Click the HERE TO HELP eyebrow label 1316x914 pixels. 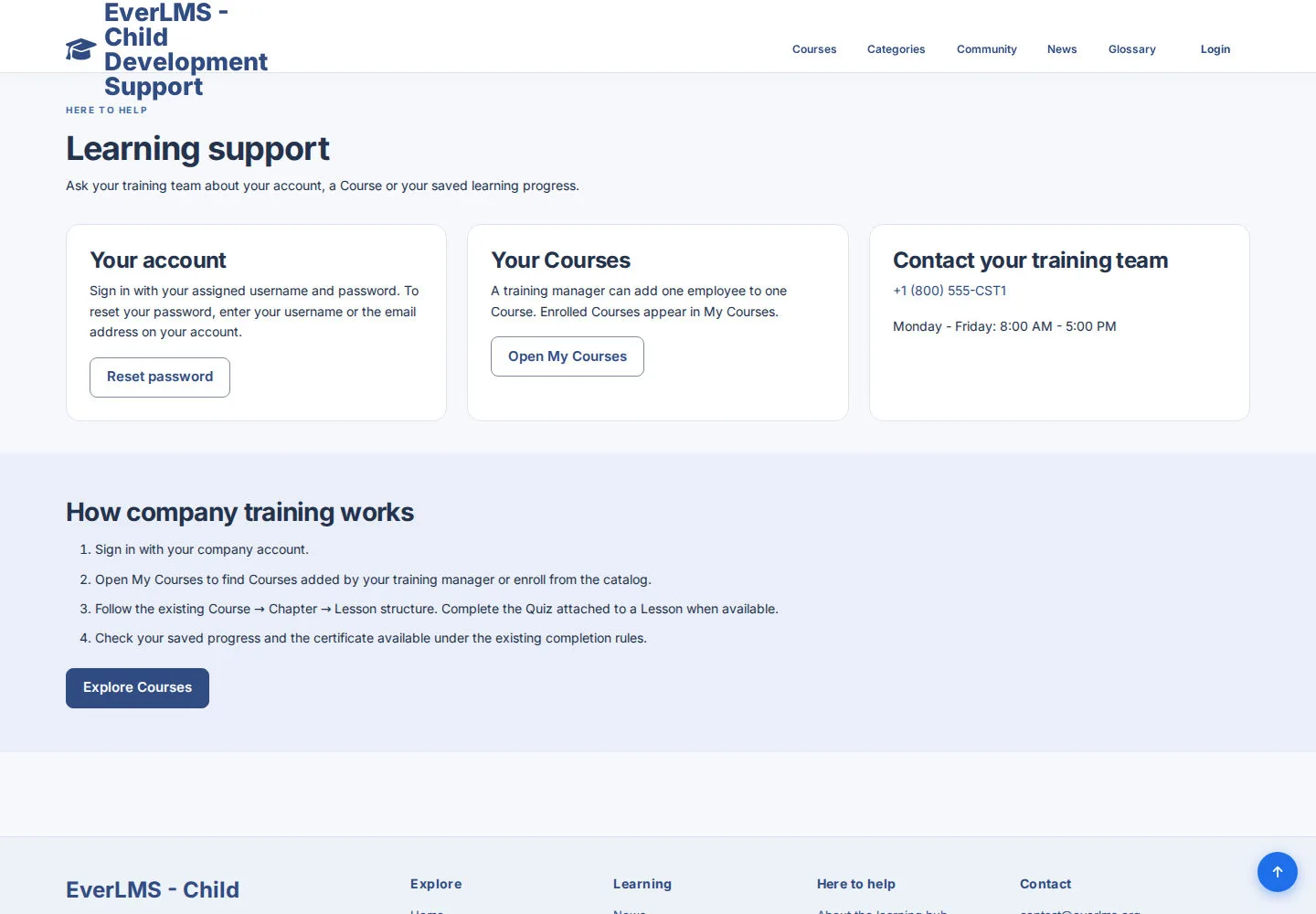[x=106, y=110]
